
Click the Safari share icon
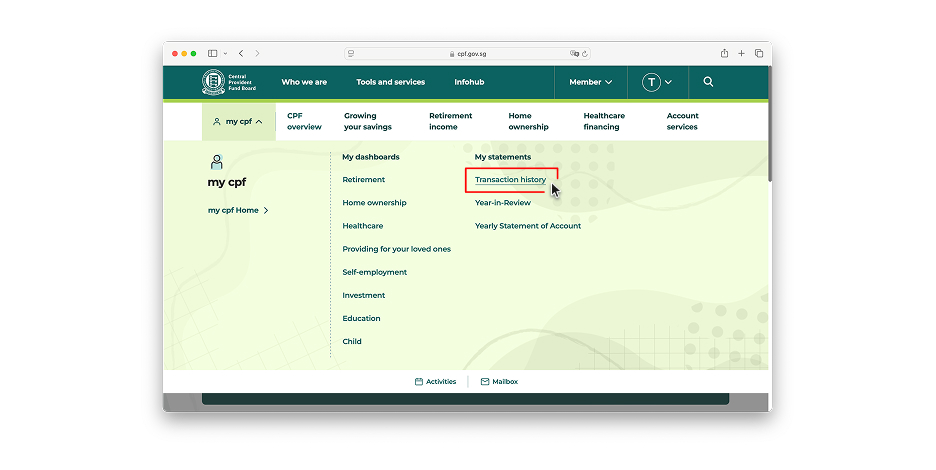tap(724, 53)
